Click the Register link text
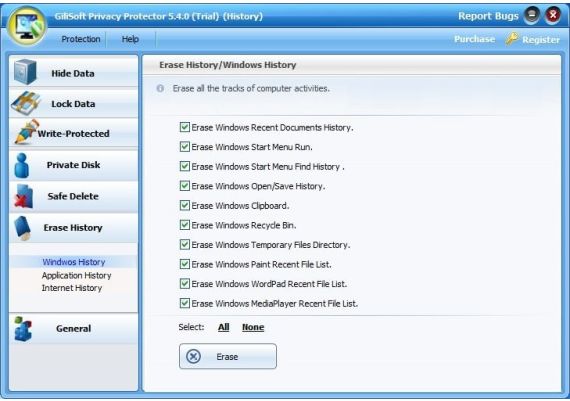Screen dimensions: 570x401 pos(541,39)
